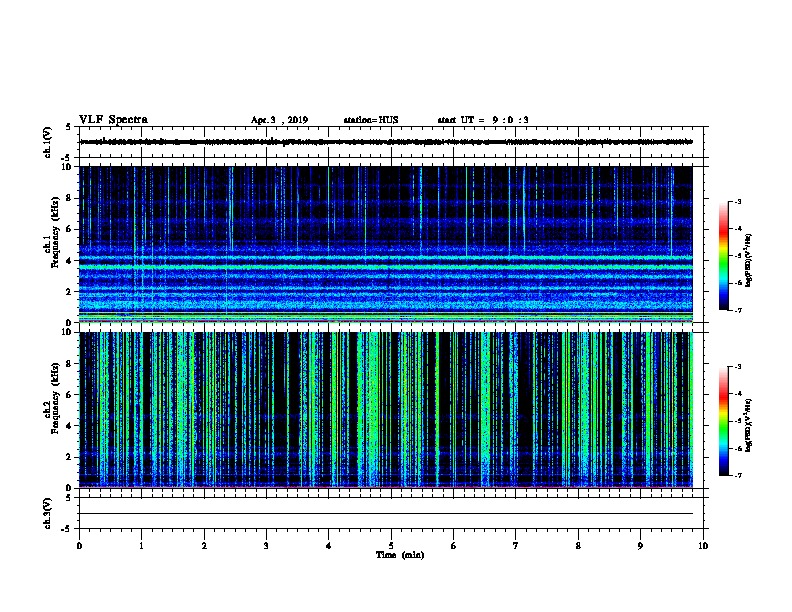This screenshot has height=612, width=792.
Task: Click the ch.1 colorbar log(PSD) label
Action: pyautogui.click(x=749, y=260)
